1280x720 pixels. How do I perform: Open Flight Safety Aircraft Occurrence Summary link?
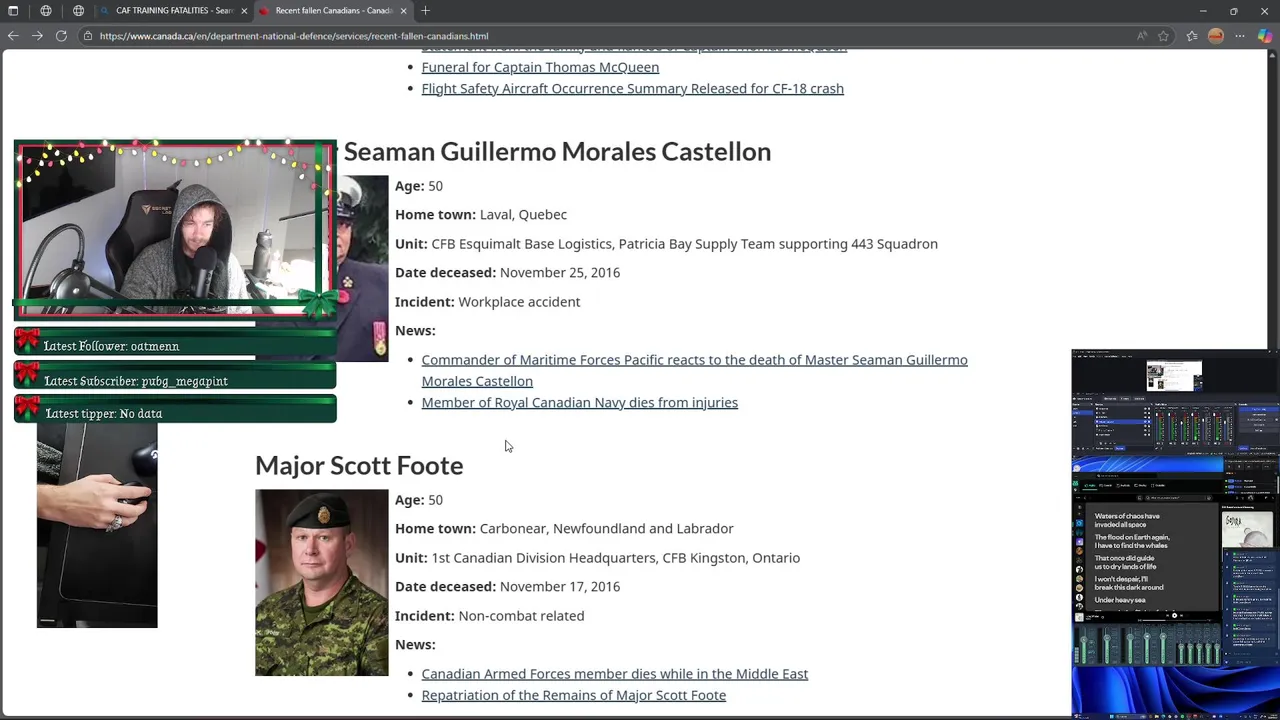pyautogui.click(x=632, y=89)
